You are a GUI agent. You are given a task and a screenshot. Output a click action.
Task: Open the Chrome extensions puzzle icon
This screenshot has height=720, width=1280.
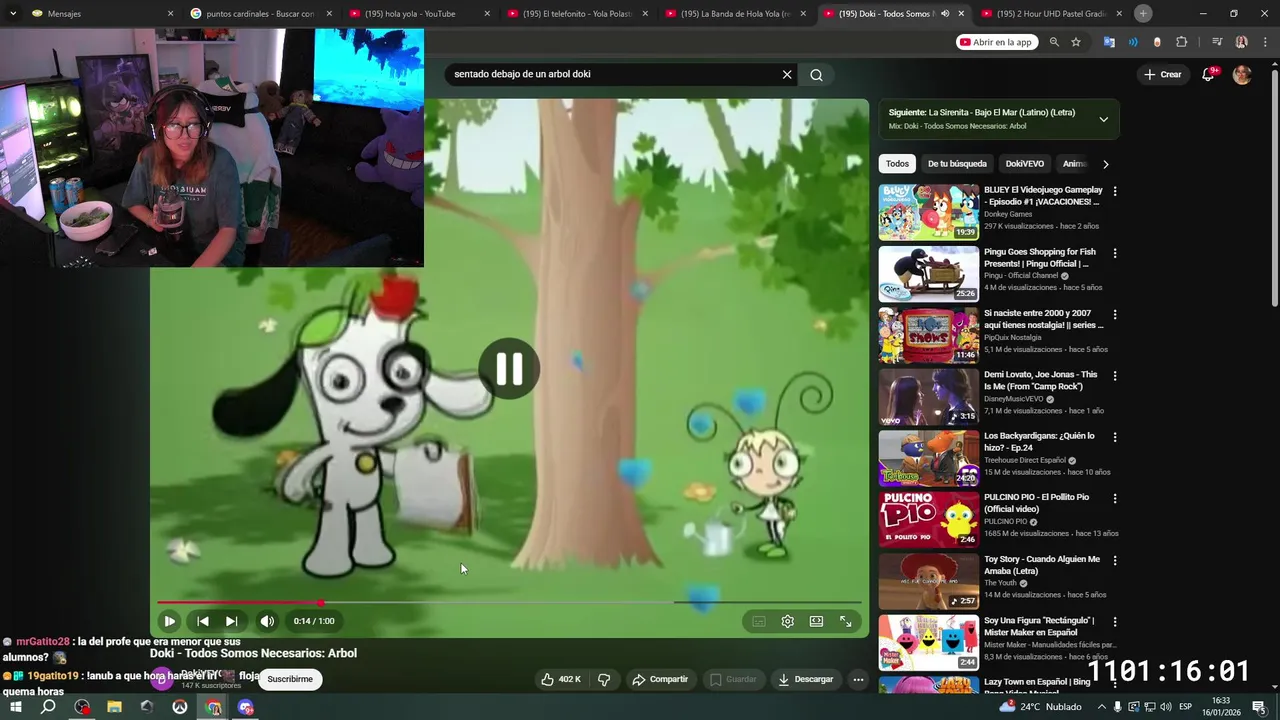1182,42
